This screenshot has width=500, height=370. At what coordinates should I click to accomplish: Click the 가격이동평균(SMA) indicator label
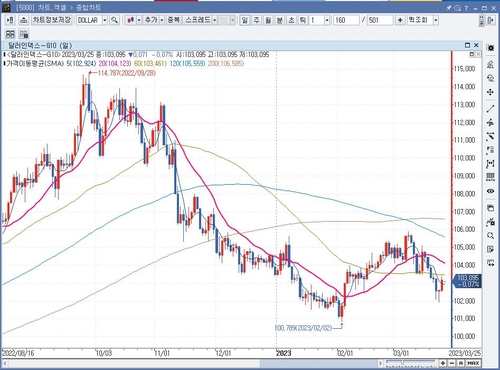(x=35, y=63)
